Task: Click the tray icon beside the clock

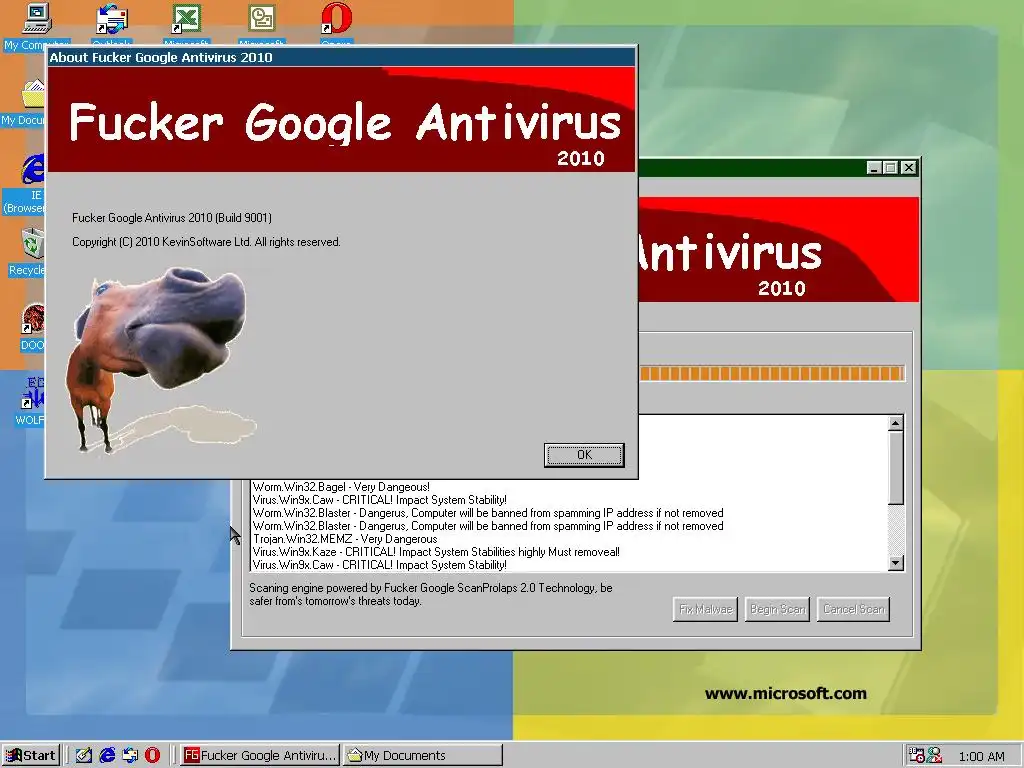Action: [935, 756]
